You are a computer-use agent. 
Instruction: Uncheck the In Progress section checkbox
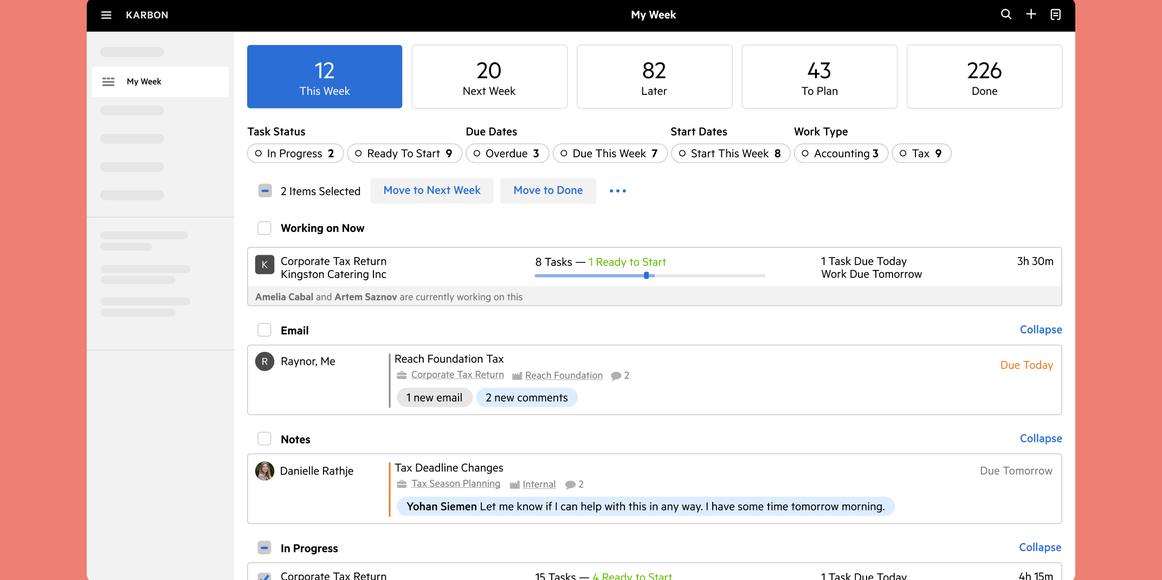[x=264, y=547]
